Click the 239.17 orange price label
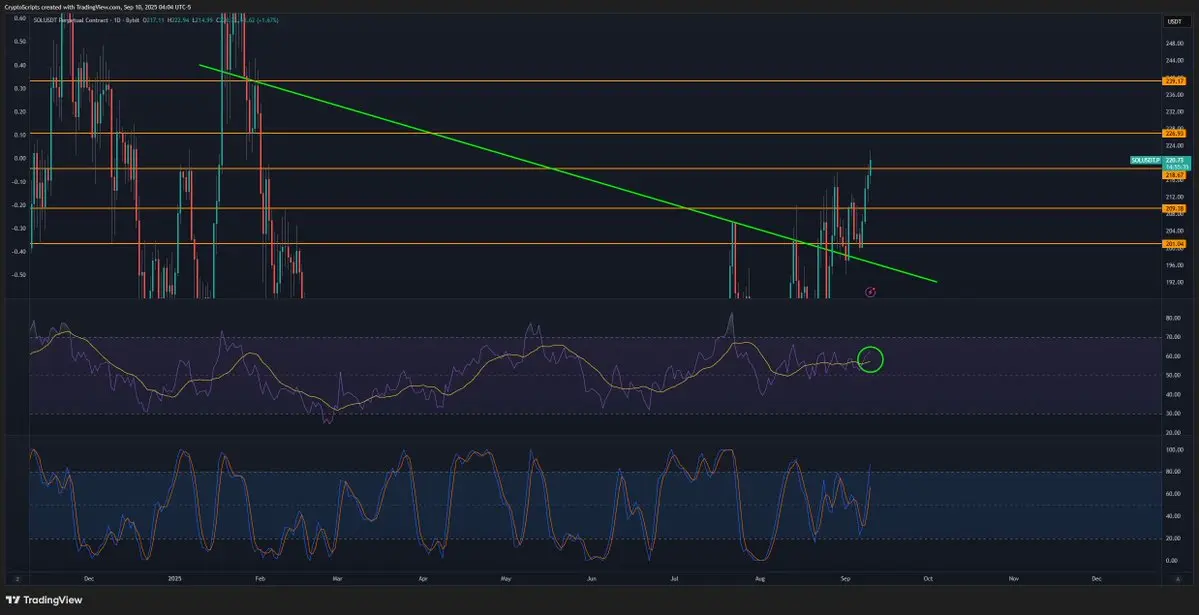The width and height of the screenshot is (1199, 615). 1174,80
